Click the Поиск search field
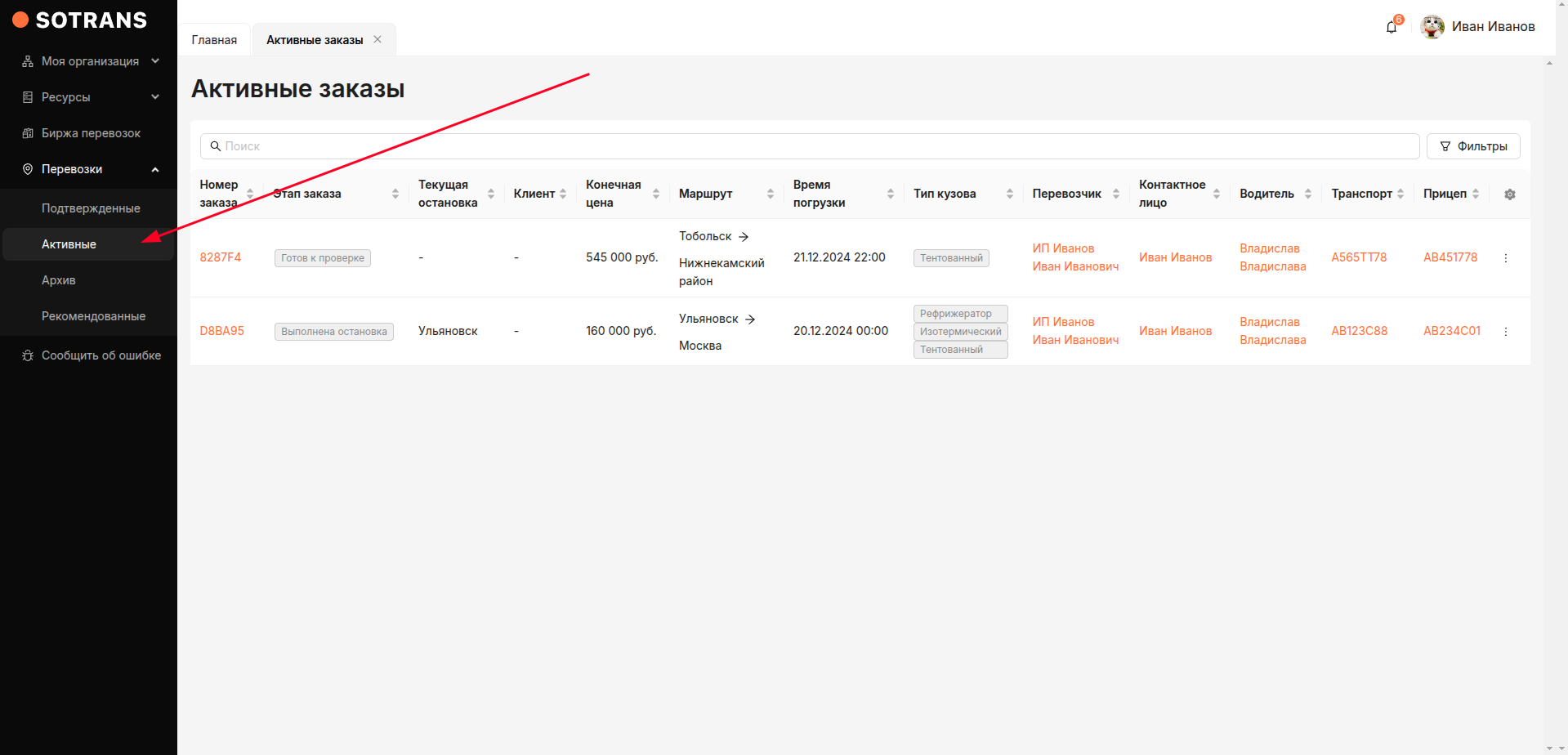This screenshot has width=1568, height=755. [809, 146]
